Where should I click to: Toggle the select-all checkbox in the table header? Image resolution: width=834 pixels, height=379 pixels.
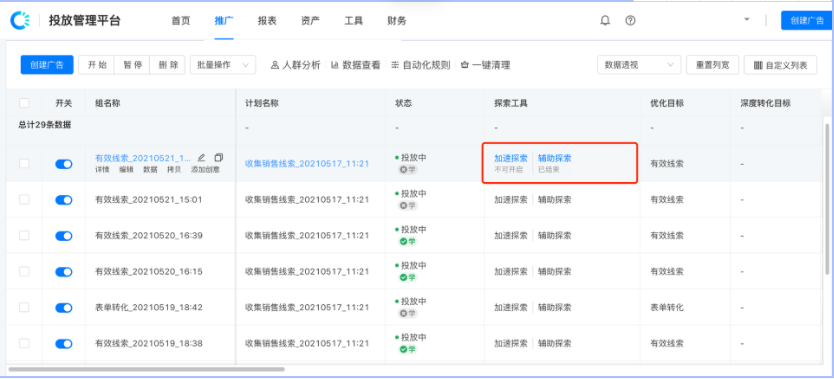24,103
